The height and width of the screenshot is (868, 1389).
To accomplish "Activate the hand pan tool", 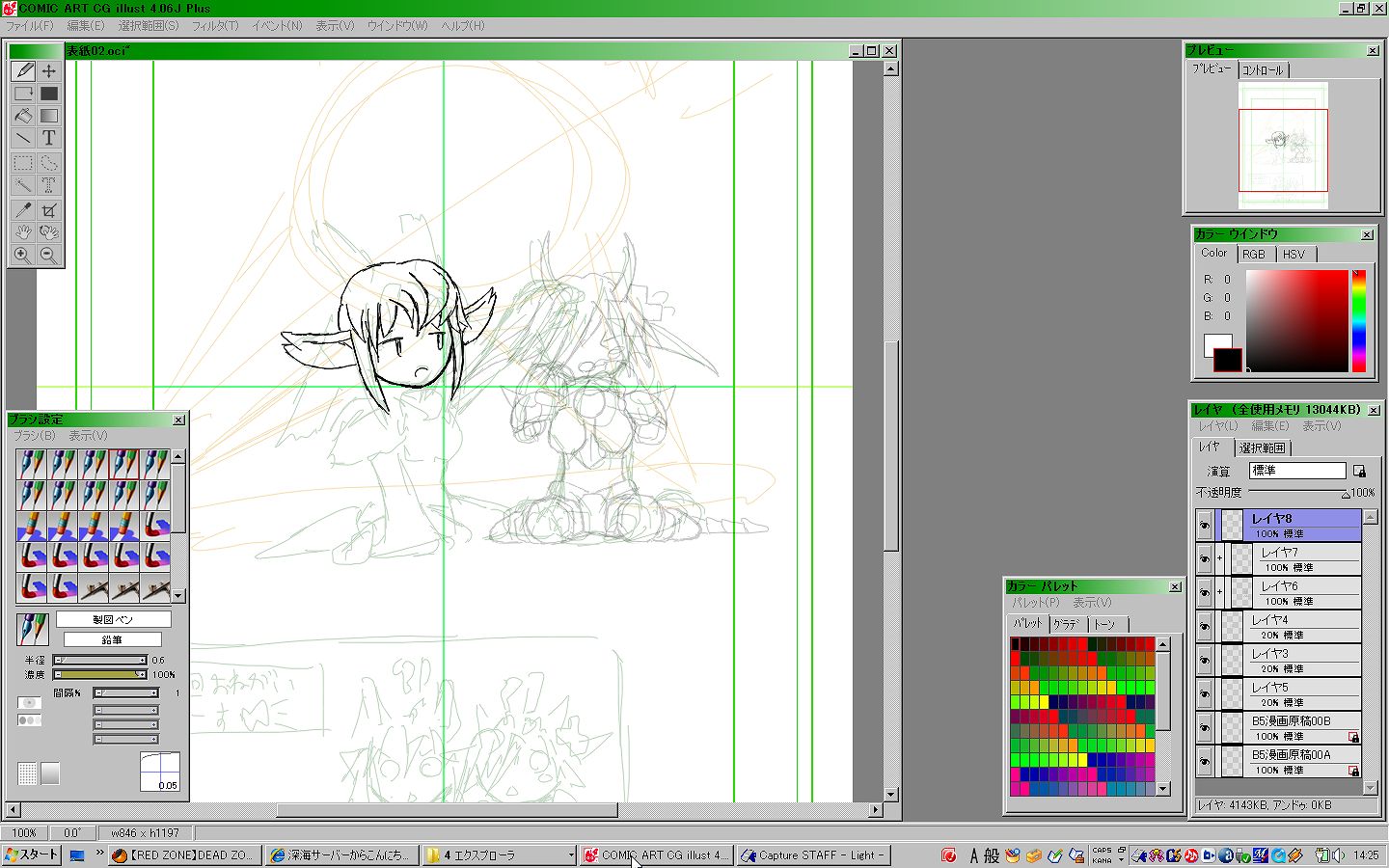I will click(23, 231).
